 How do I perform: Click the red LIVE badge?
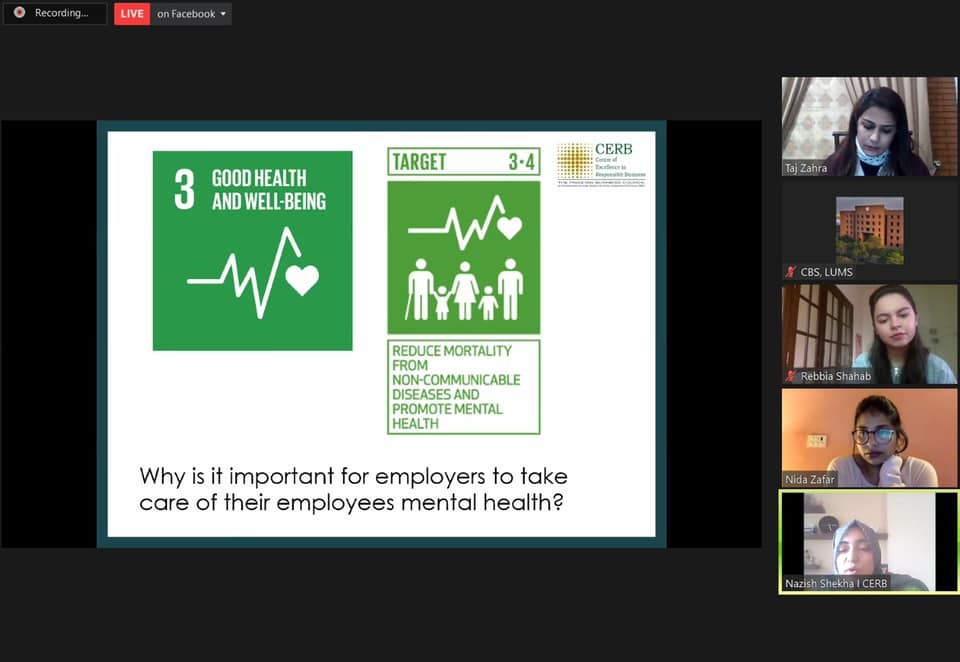coord(132,13)
